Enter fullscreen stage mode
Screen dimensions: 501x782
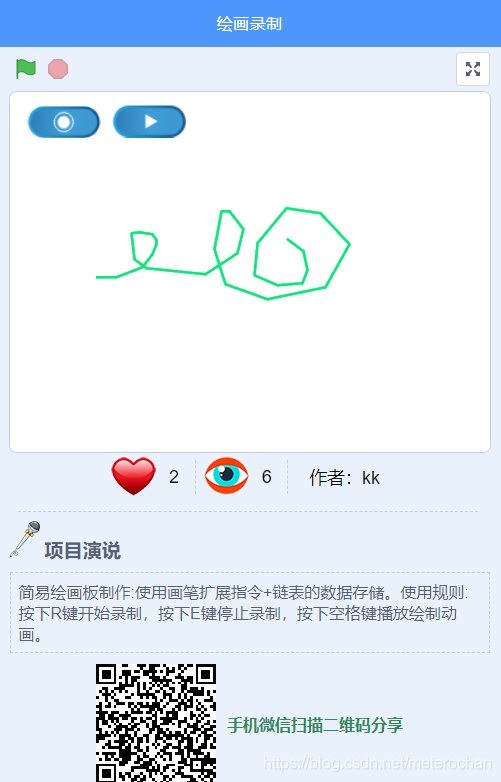tap(473, 69)
